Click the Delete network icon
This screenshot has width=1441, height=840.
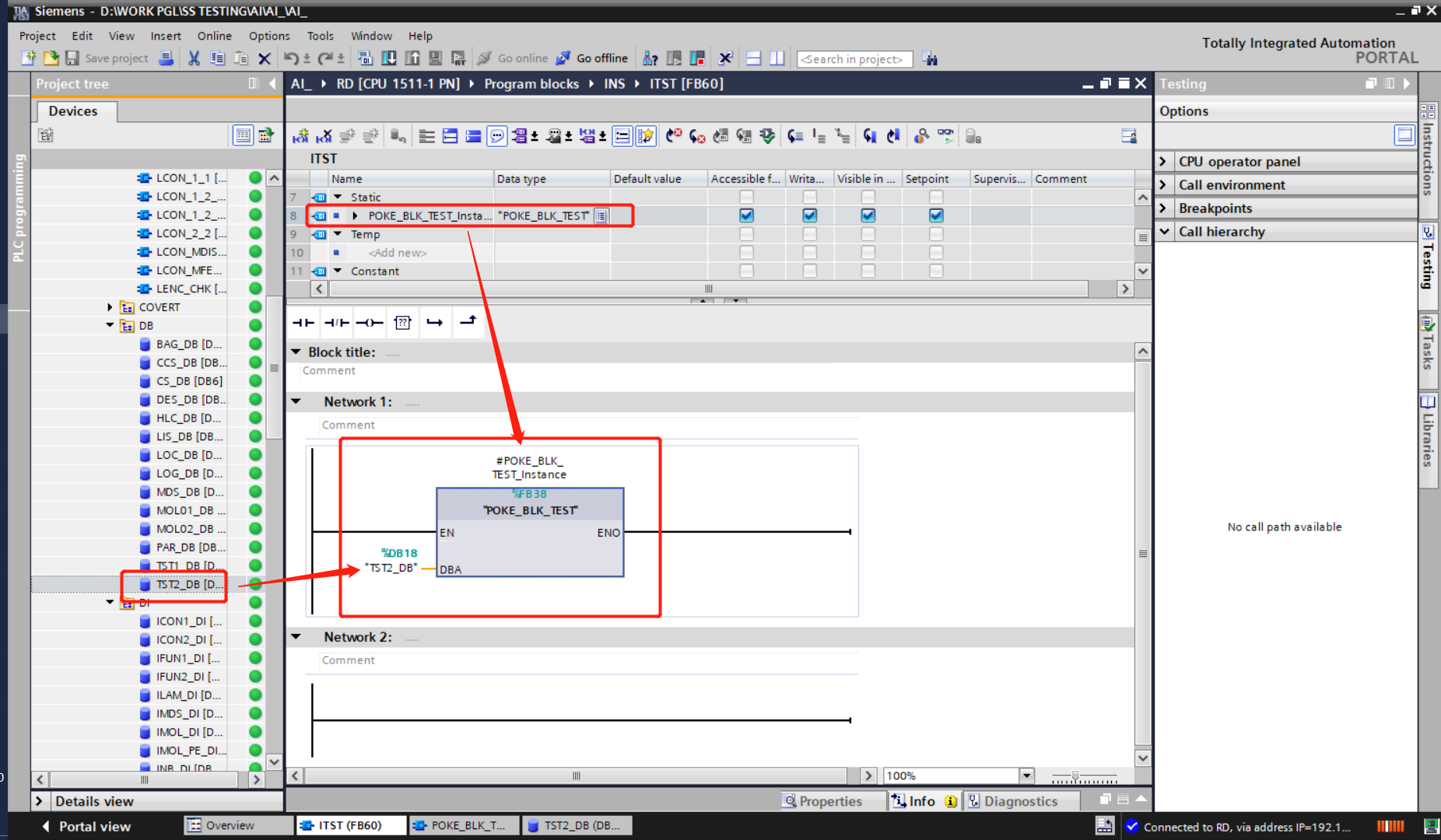[324, 136]
